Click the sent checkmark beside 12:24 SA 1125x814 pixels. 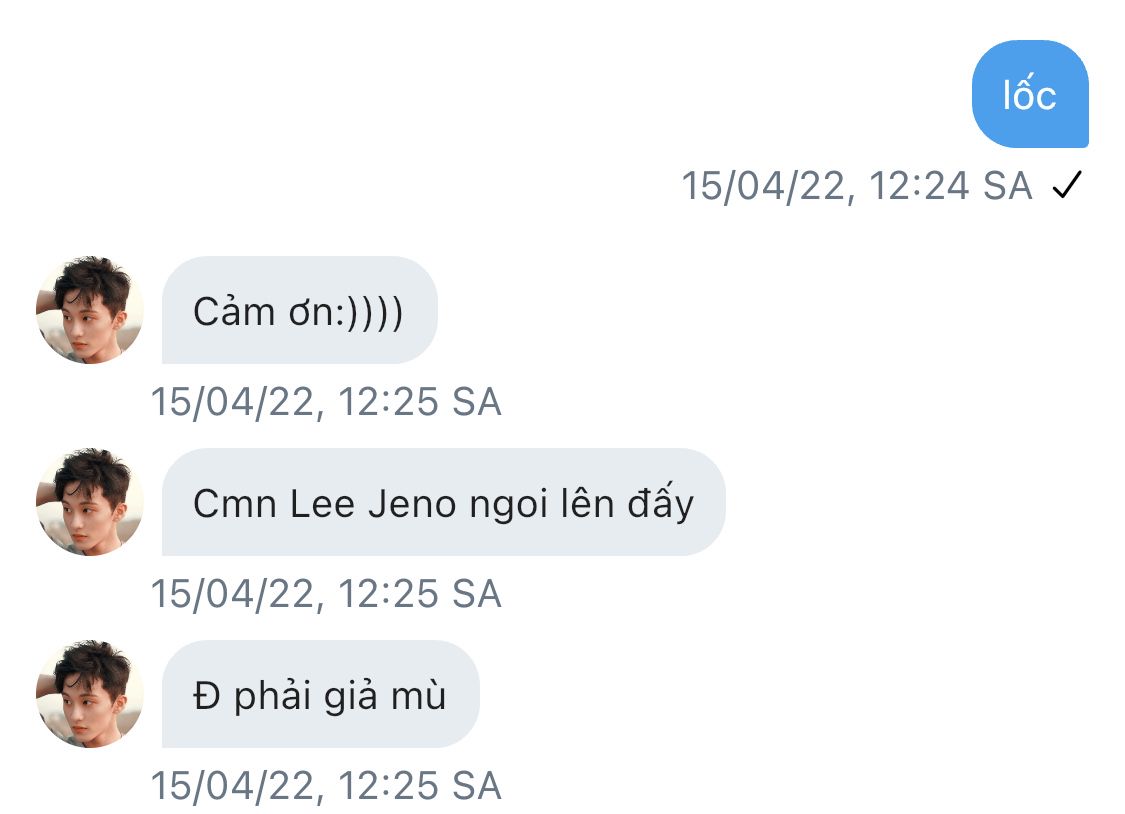1067,186
